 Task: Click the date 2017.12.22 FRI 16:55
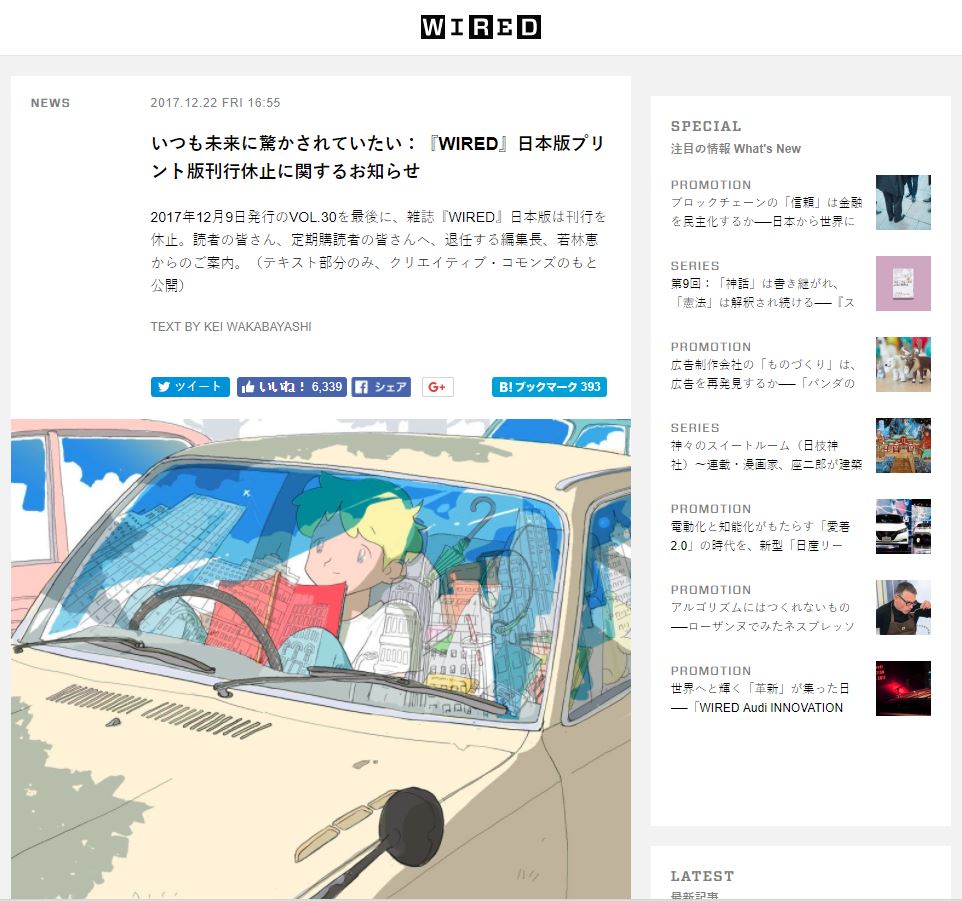[x=215, y=103]
